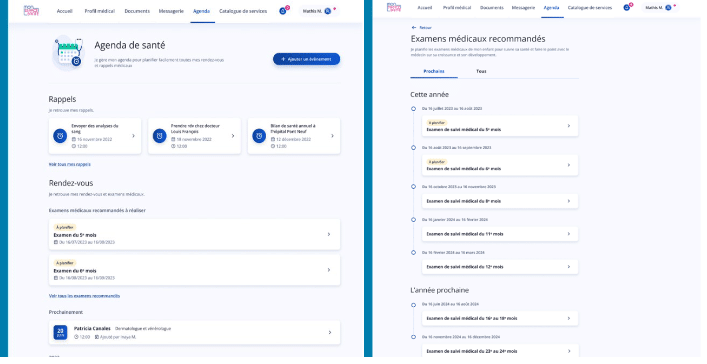Image resolution: width=707 pixels, height=364 pixels.
Task: Expand the Examen du 5e mois card chevron
Action: 329,235
